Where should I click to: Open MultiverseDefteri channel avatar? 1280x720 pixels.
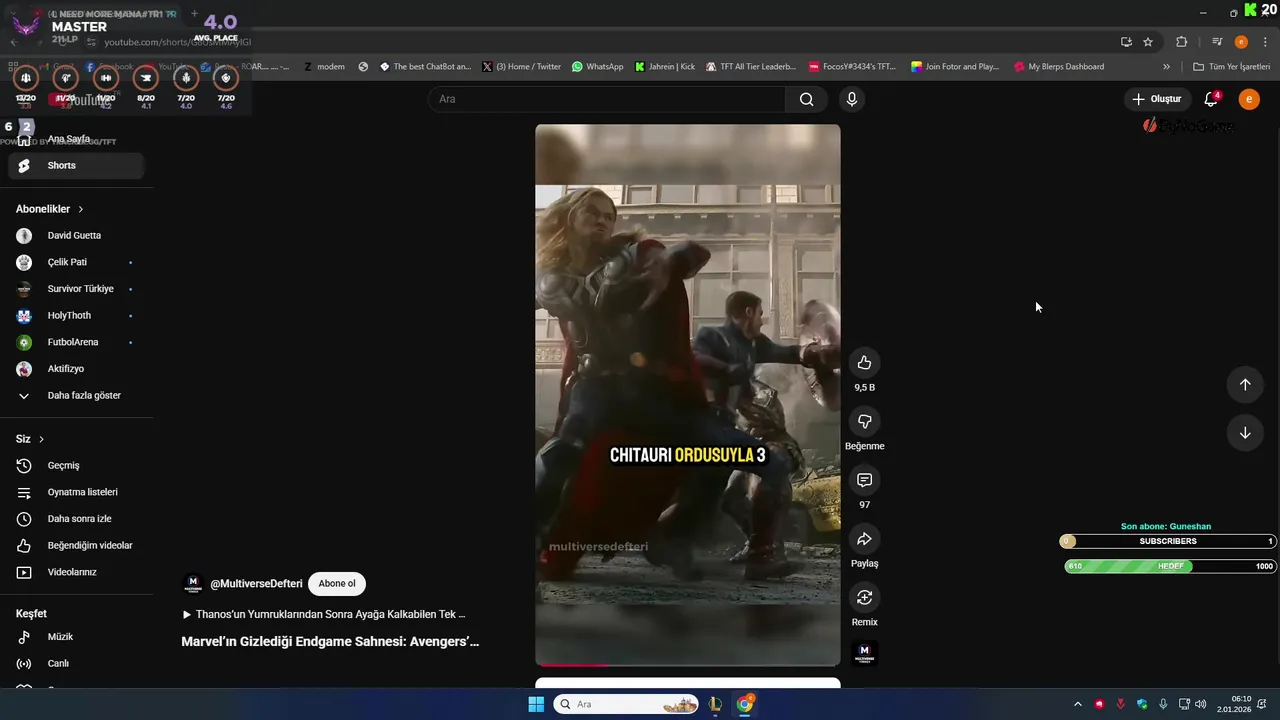click(x=193, y=584)
